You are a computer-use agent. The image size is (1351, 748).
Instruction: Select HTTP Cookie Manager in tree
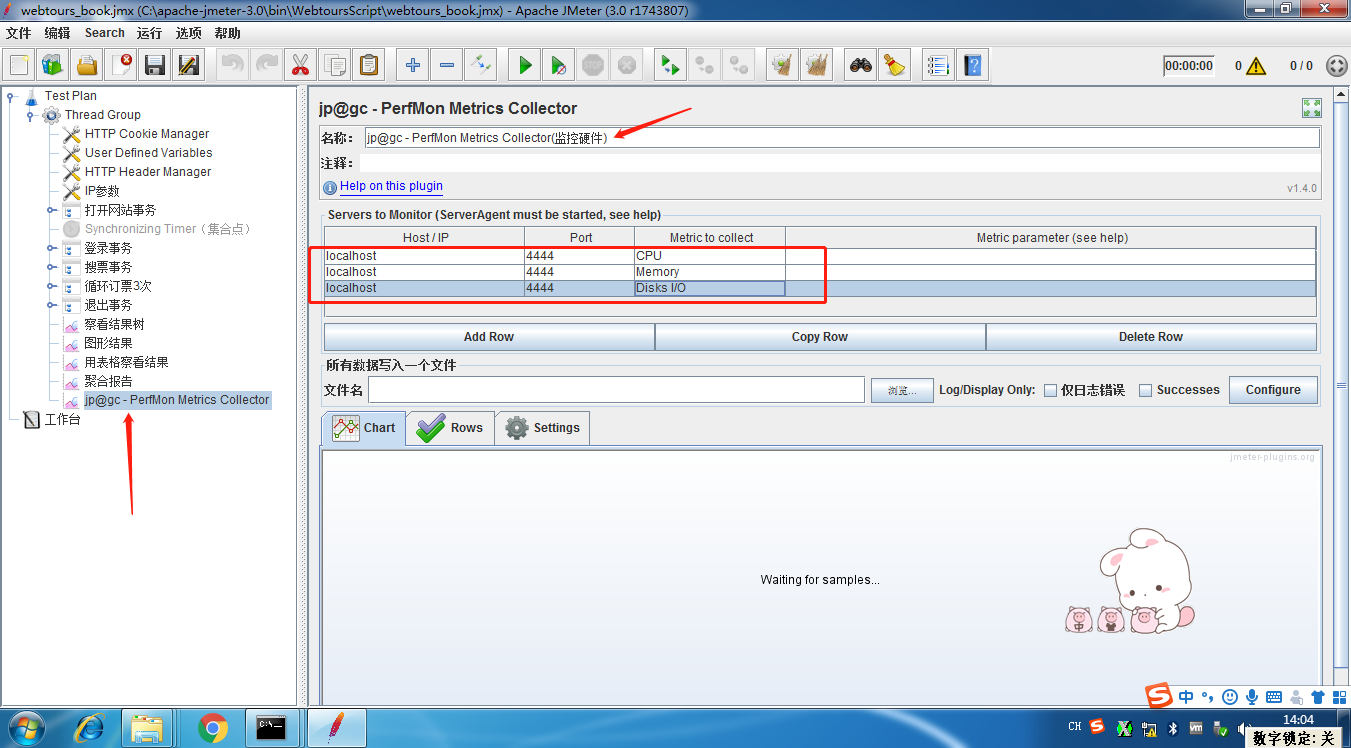[147, 134]
